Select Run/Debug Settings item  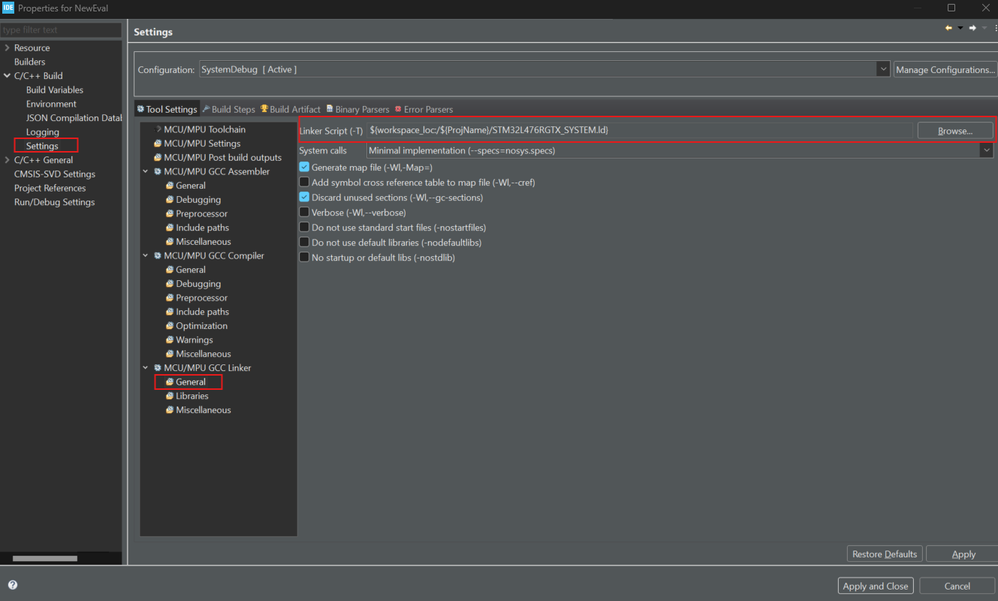[x=54, y=202]
